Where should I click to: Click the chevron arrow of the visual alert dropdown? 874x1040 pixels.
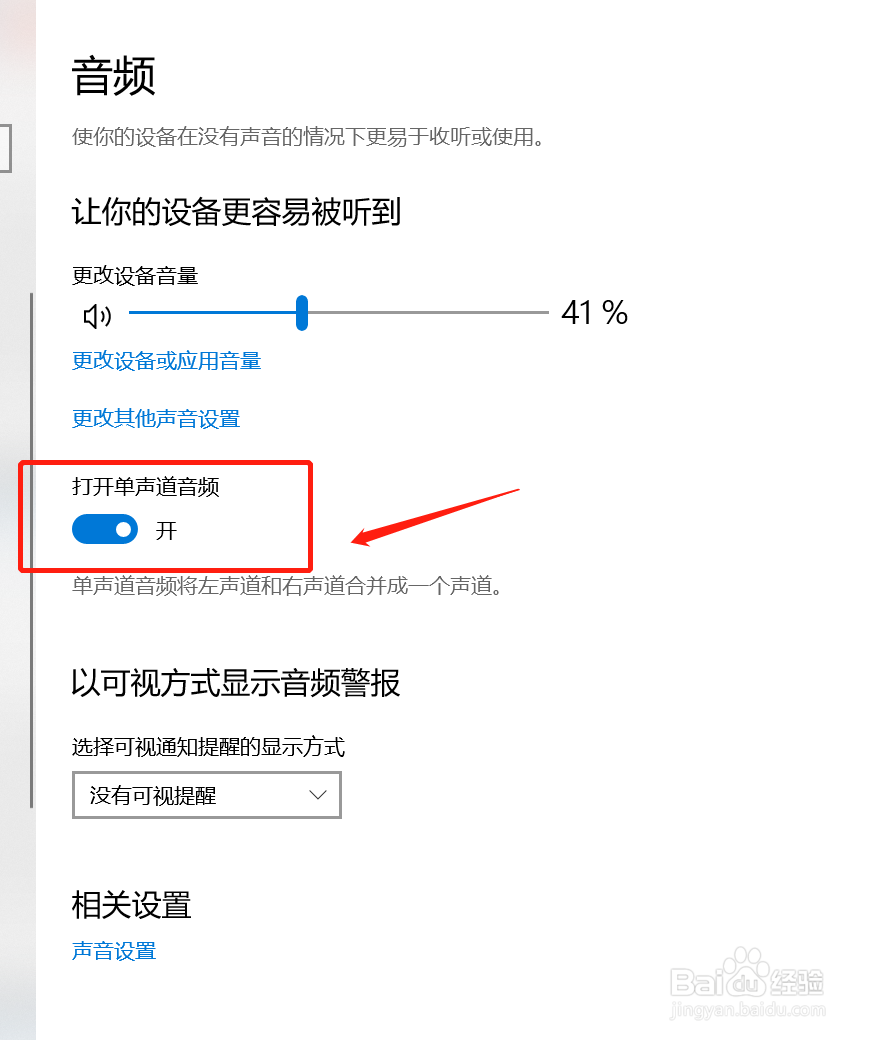pos(318,795)
